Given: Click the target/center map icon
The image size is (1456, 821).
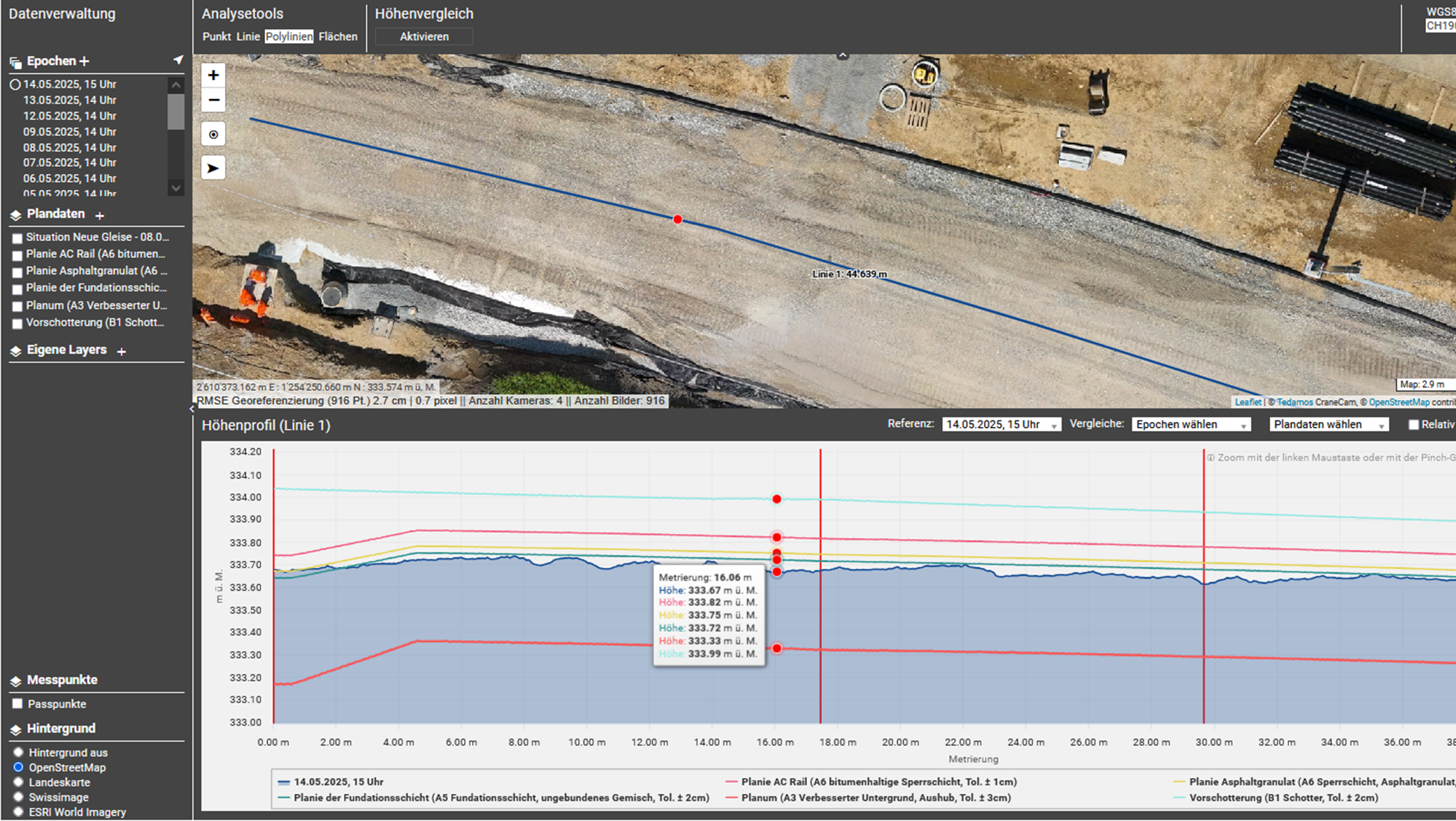Looking at the screenshot, I should pos(213,134).
